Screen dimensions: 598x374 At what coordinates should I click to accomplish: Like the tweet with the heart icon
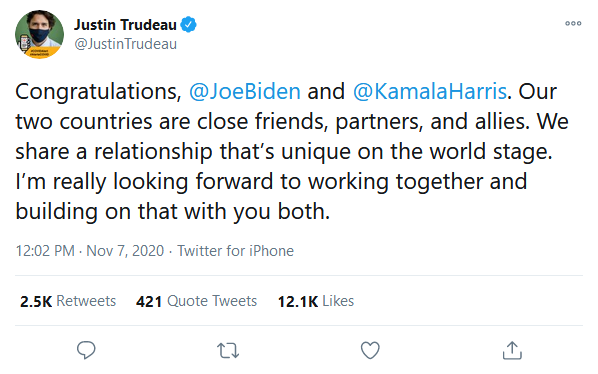(x=370, y=350)
